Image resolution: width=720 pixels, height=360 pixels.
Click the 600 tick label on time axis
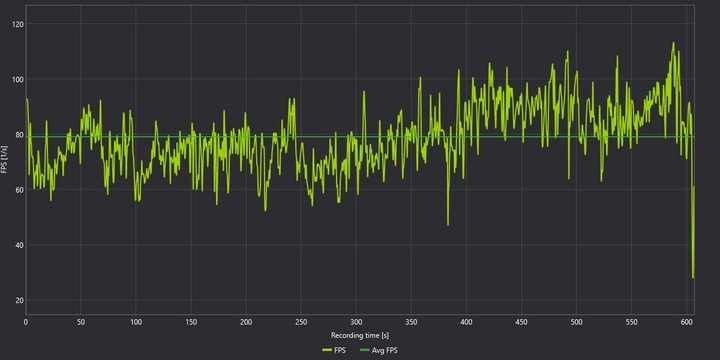(x=686, y=322)
